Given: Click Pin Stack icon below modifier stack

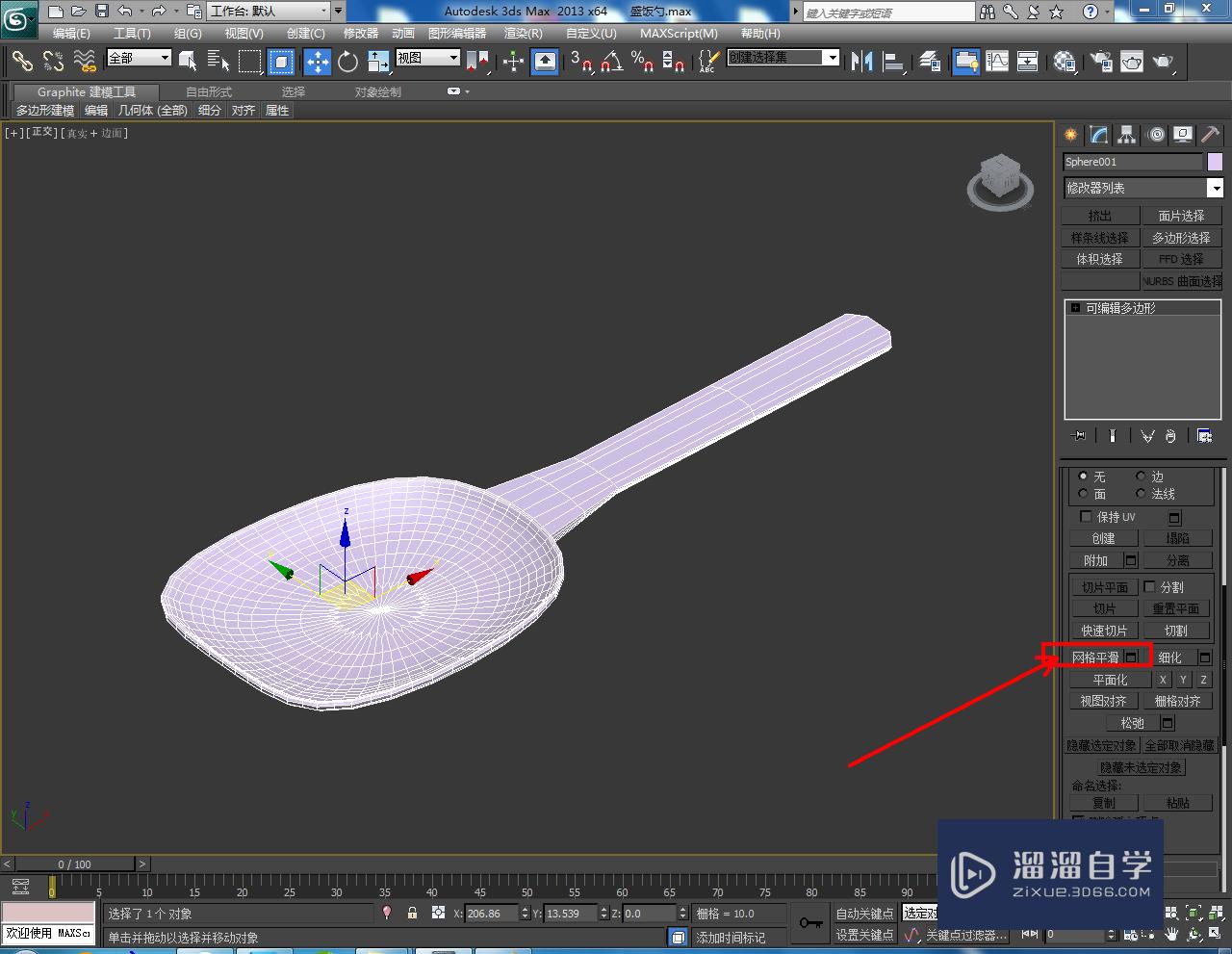Looking at the screenshot, I should (1079, 436).
